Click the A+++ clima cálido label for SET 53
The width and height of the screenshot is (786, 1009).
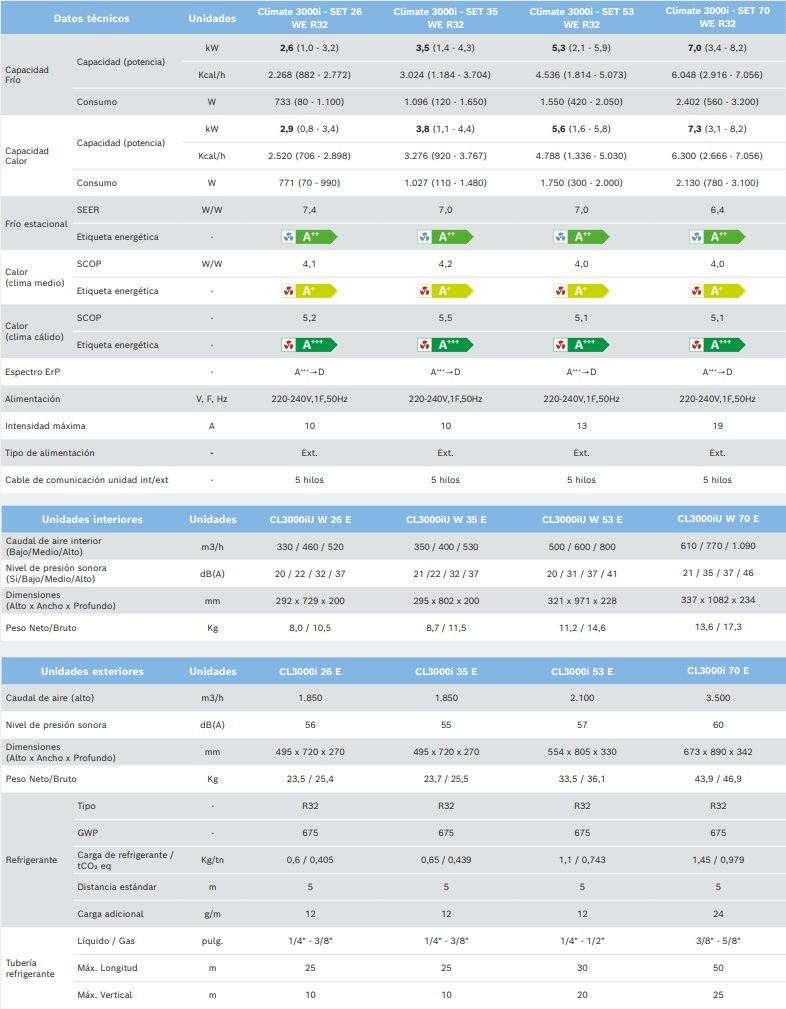pyautogui.click(x=581, y=345)
